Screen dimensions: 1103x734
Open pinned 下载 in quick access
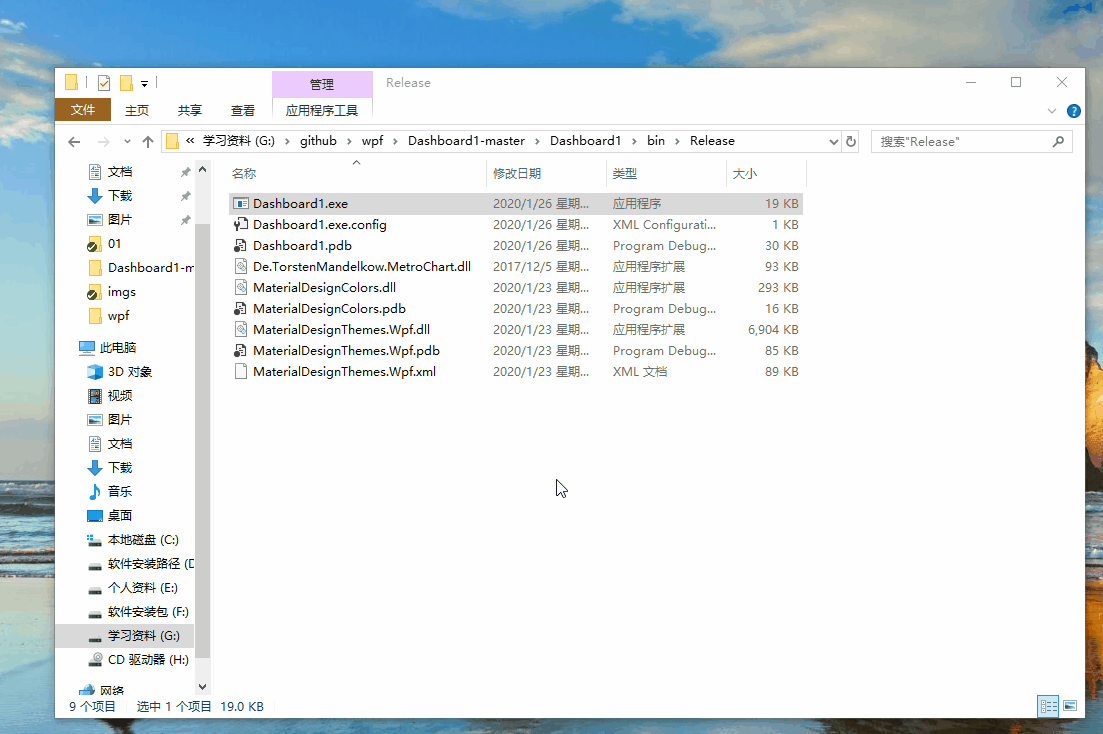point(120,196)
